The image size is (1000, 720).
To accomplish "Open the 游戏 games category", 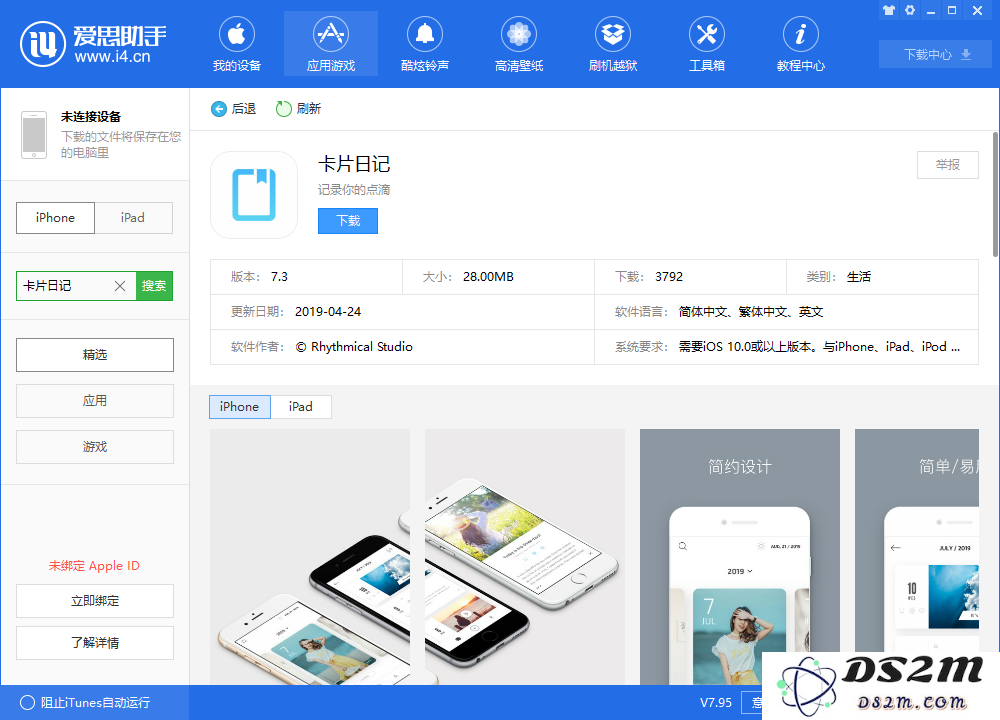I will [95, 446].
